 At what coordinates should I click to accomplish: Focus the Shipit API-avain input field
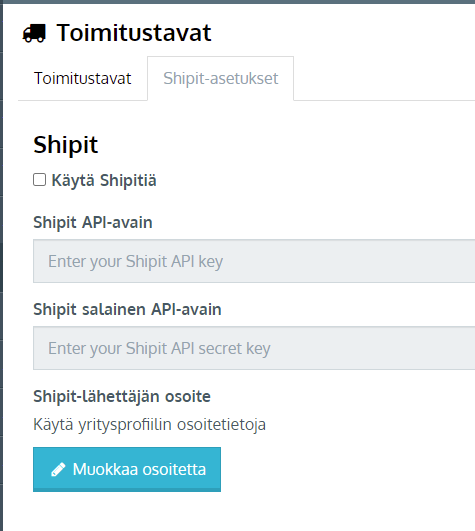254,261
